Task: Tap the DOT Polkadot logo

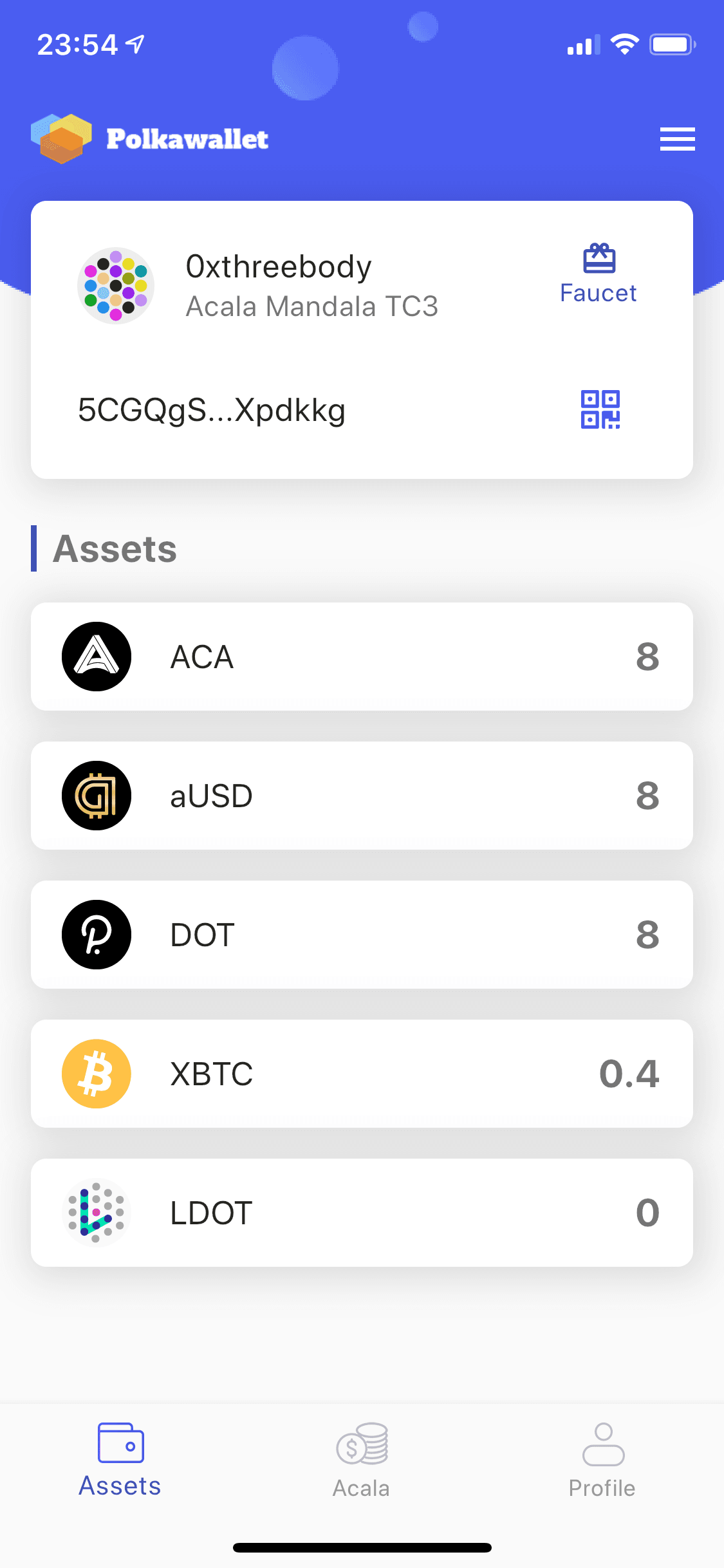Action: pos(97,935)
